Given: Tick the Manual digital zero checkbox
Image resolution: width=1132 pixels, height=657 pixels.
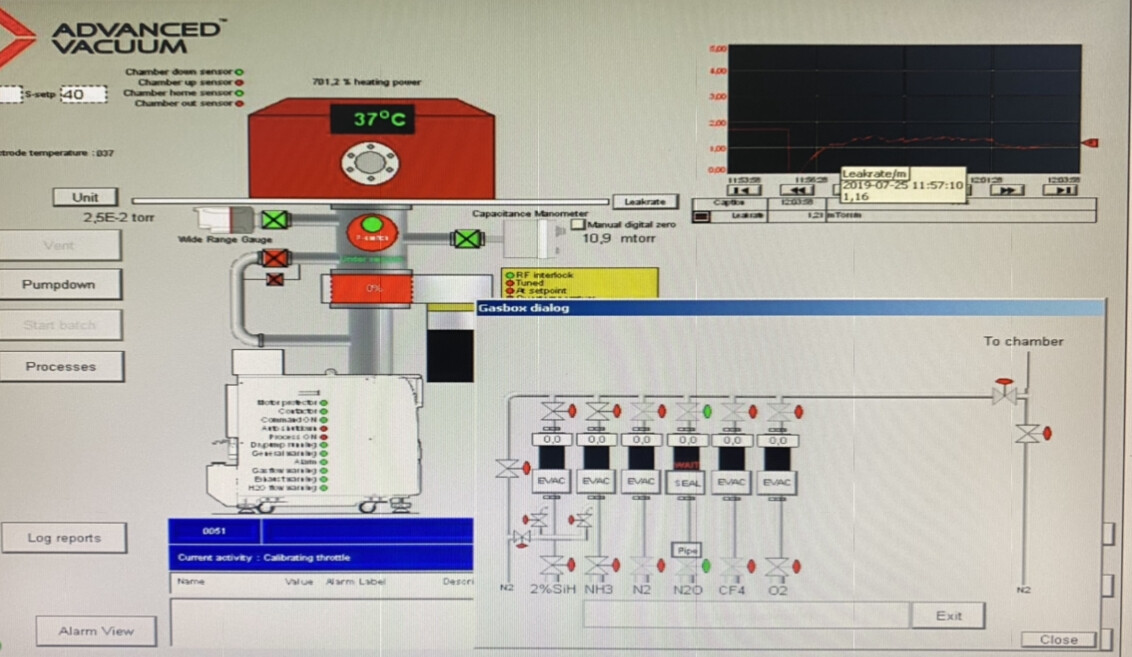Looking at the screenshot, I should point(577,225).
